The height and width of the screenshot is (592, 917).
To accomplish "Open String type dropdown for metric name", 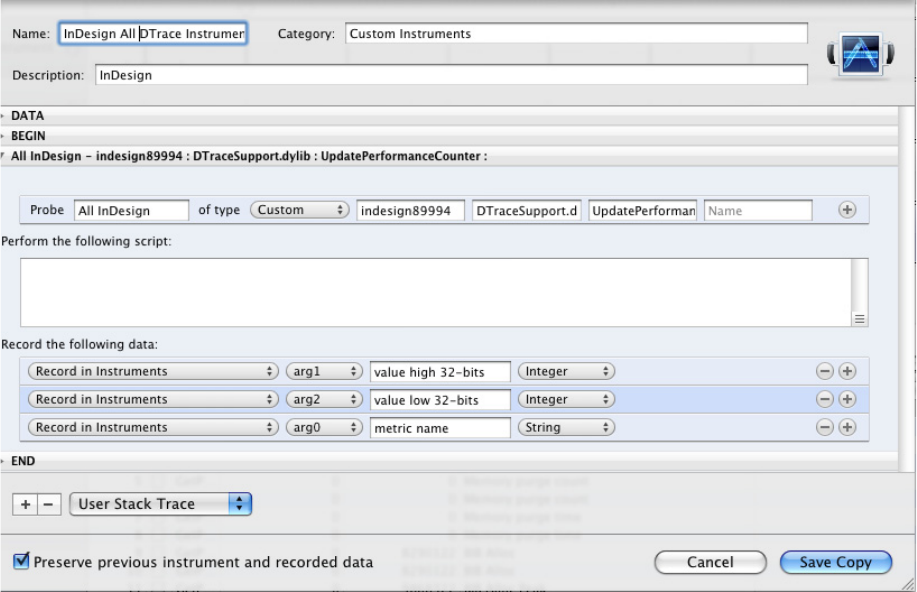I will click(566, 427).
